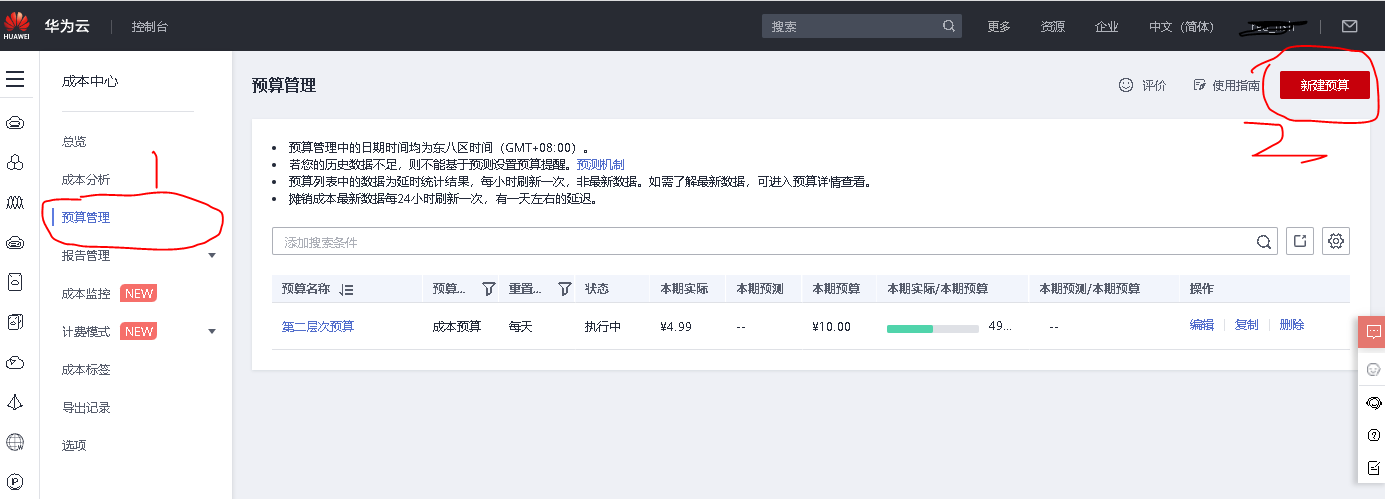Click 编辑 for 第二层次预算
Viewport: 1385px width, 499px height.
1202,325
